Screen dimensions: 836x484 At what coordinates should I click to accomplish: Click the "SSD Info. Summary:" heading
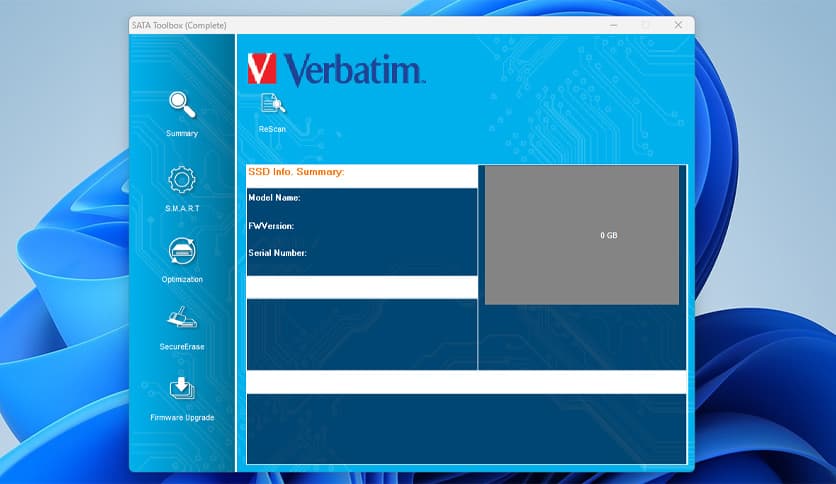pos(296,172)
